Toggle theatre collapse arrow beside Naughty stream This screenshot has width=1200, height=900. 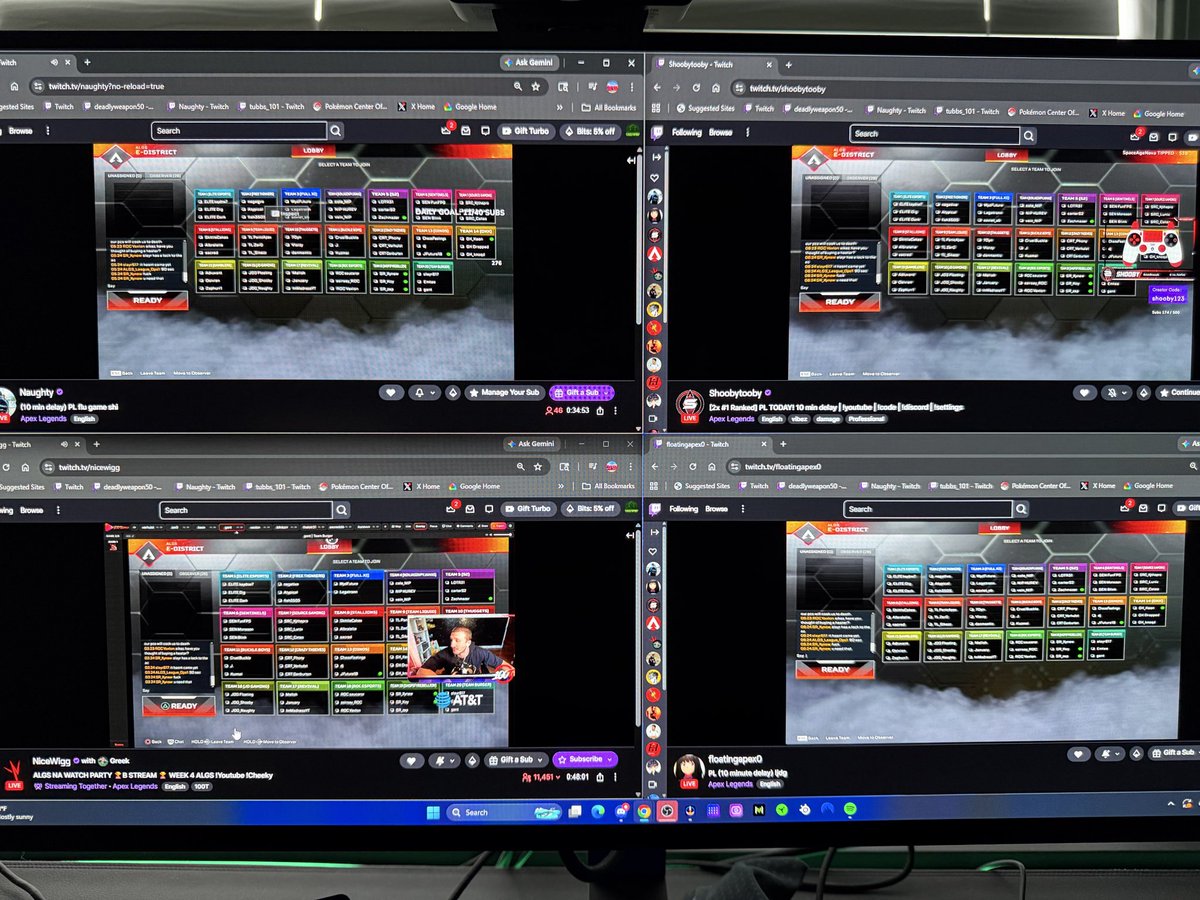point(630,160)
